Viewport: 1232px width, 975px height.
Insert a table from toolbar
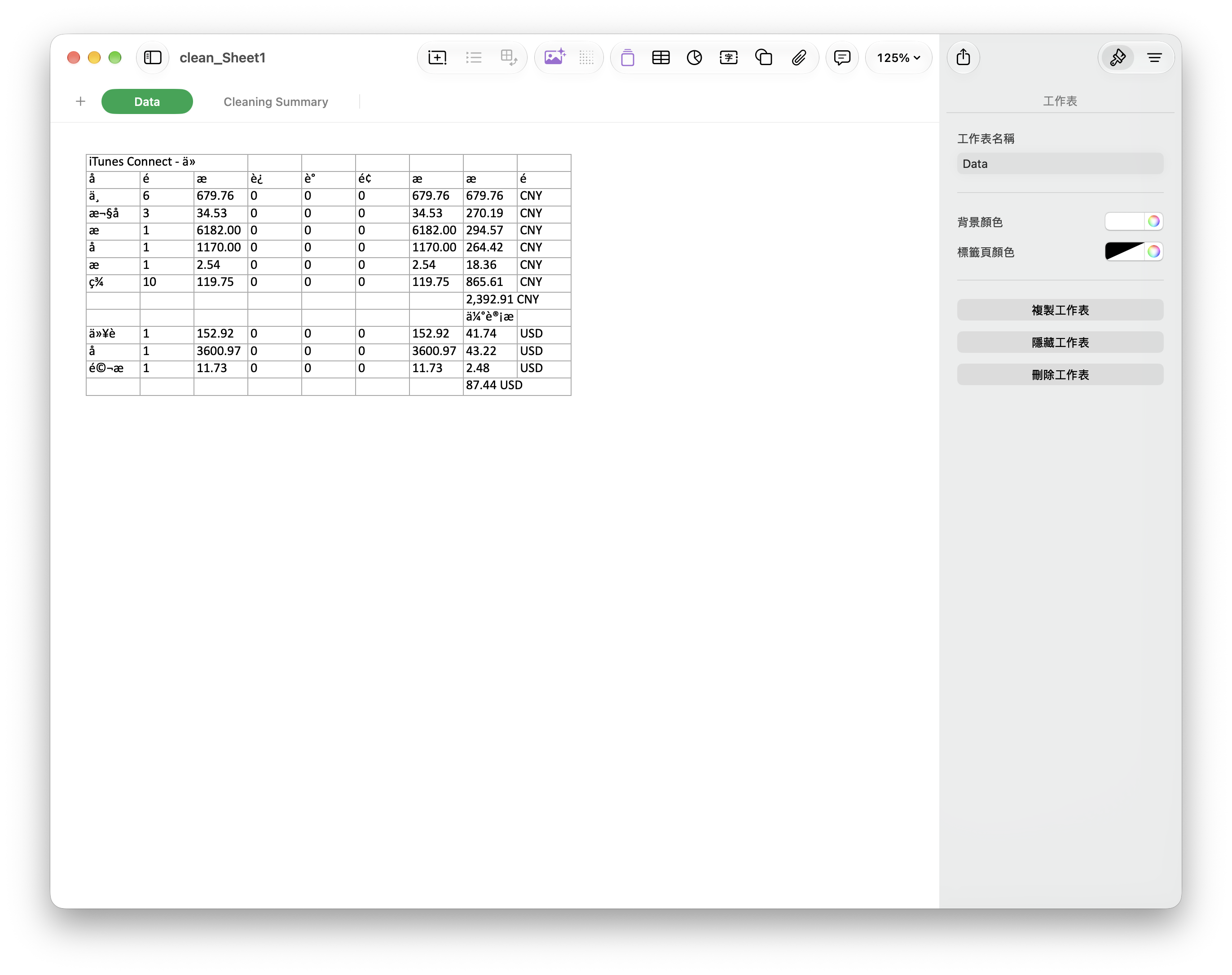click(x=660, y=57)
